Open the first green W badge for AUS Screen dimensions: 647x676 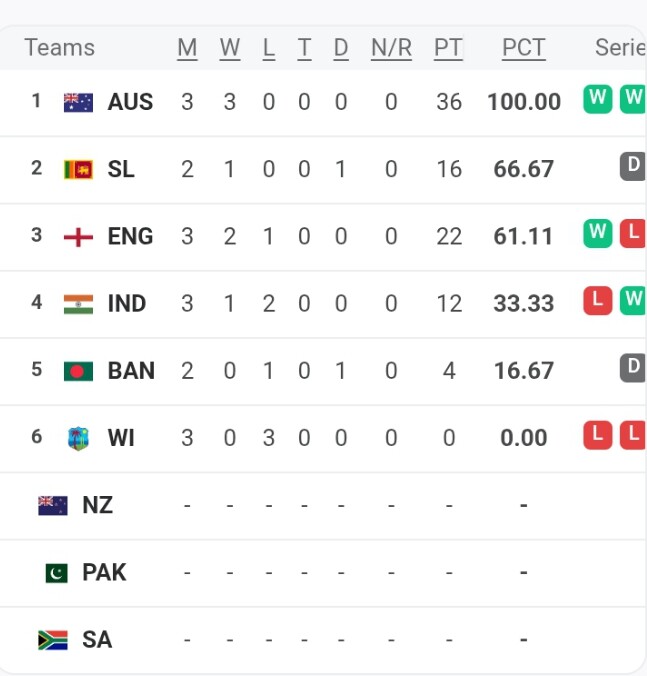point(597,99)
